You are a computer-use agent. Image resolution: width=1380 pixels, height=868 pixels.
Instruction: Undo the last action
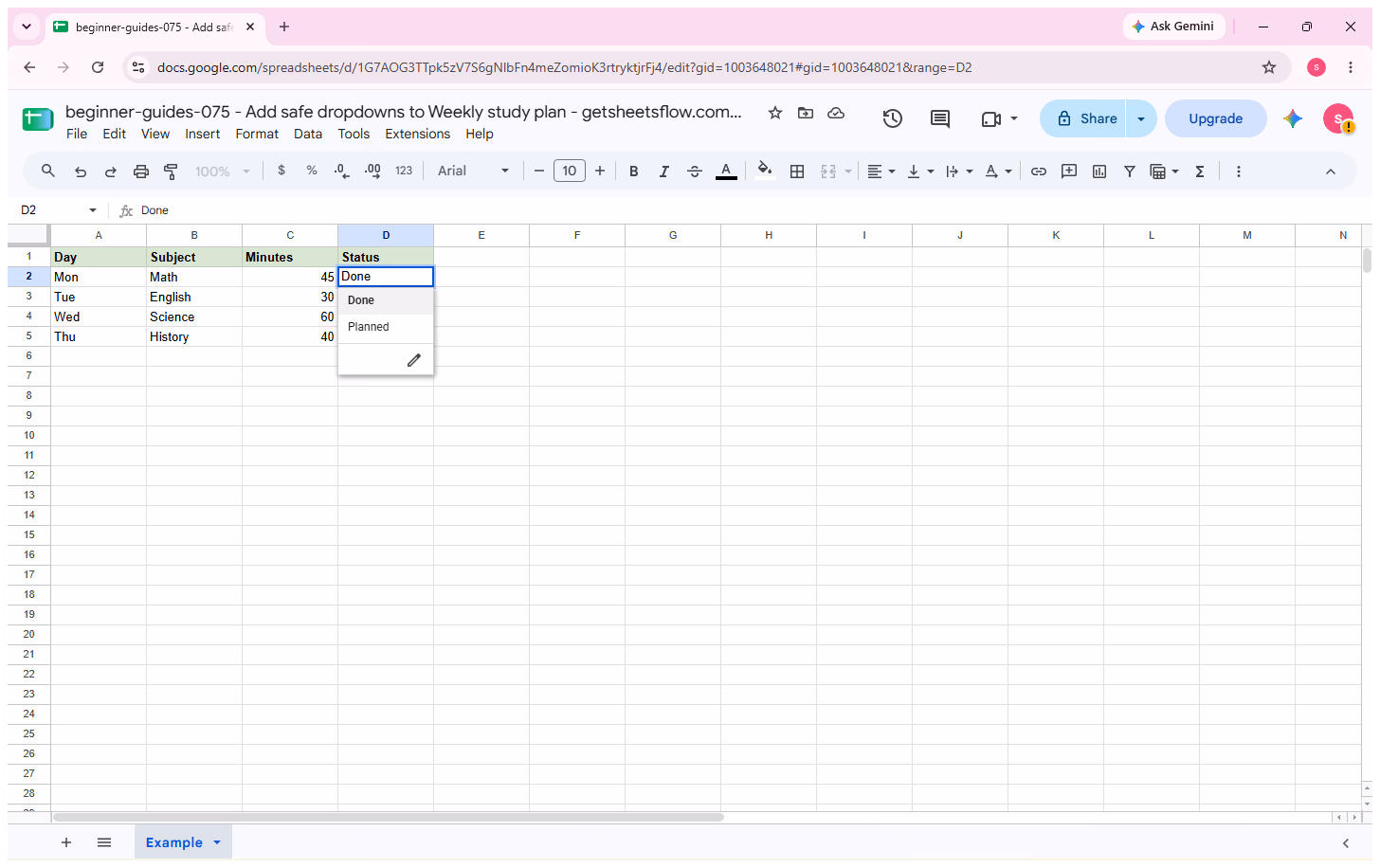[81, 172]
